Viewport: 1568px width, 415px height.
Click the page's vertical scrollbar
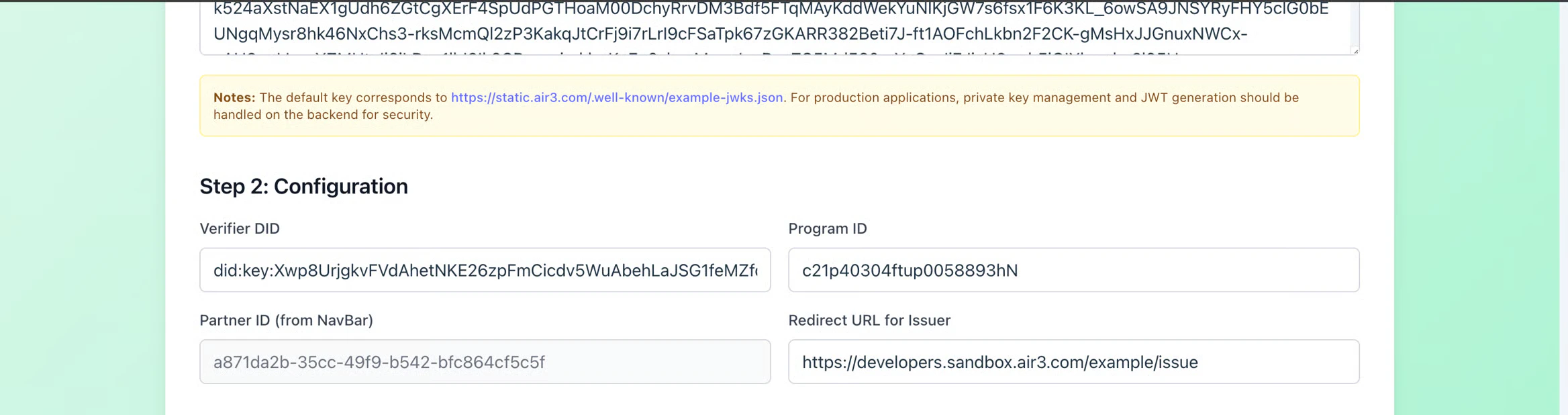[x=1563, y=201]
